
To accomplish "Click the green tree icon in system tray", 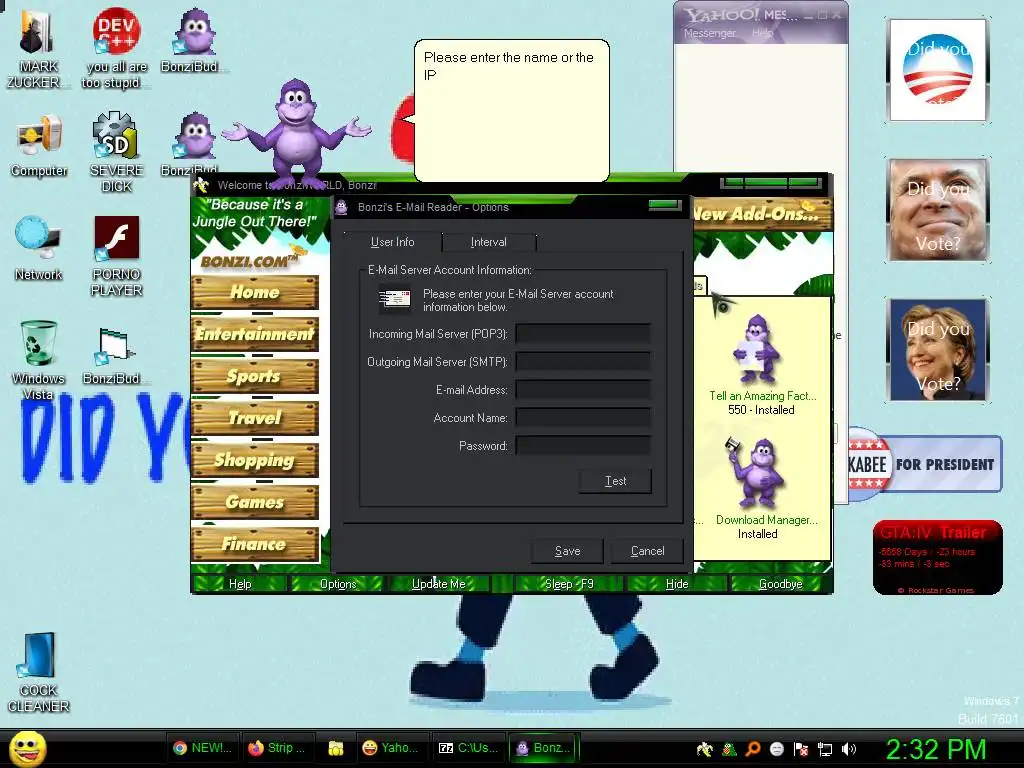I will (729, 749).
